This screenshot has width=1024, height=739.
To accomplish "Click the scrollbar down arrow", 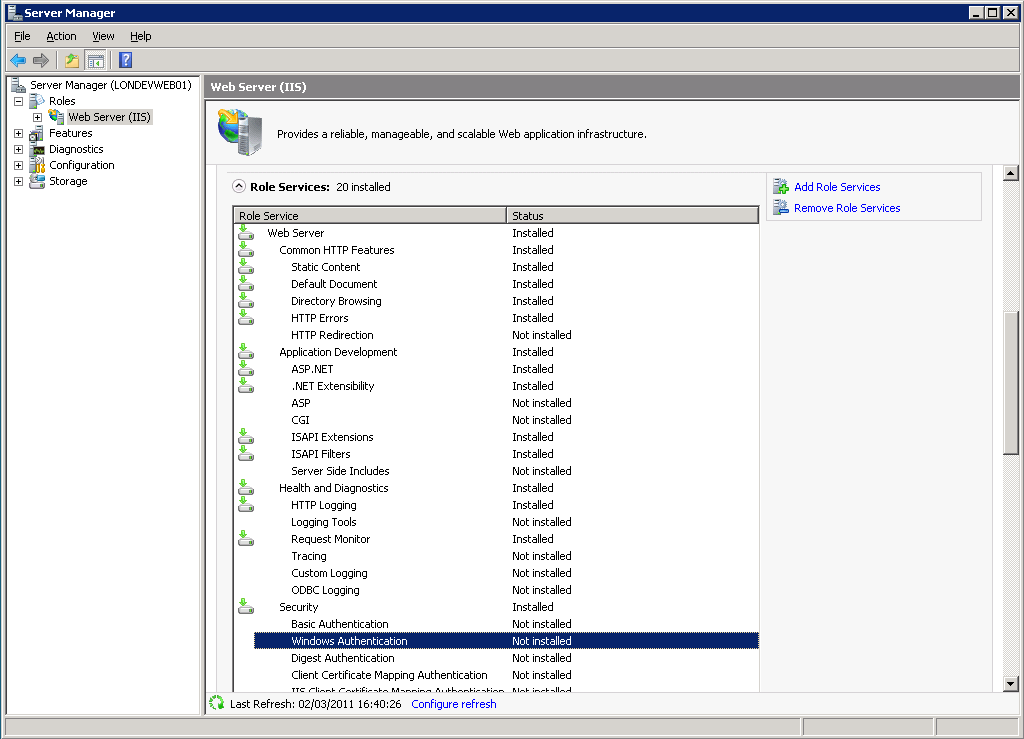I will click(1010, 684).
